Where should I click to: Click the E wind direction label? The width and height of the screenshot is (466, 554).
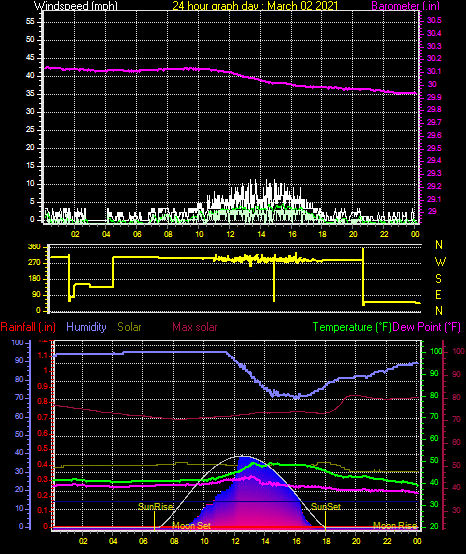438,295
